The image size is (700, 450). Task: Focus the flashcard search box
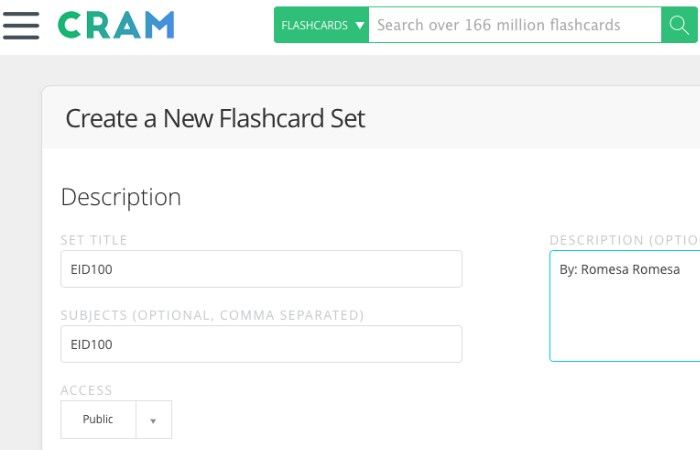(x=514, y=25)
